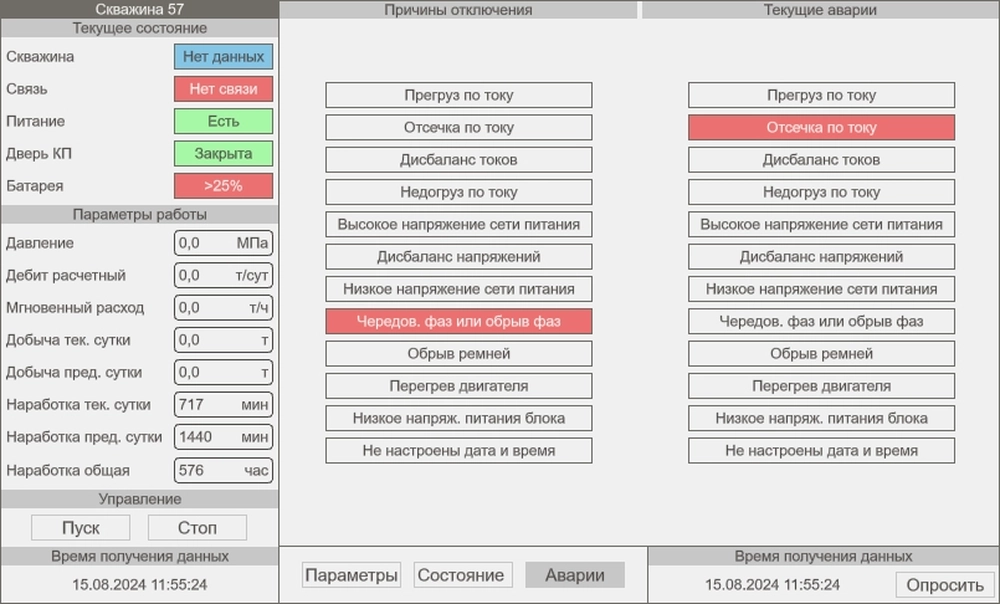1000x604 pixels.
Task: Select Обрыв ремней in Причины отключения
Action: [459, 354]
